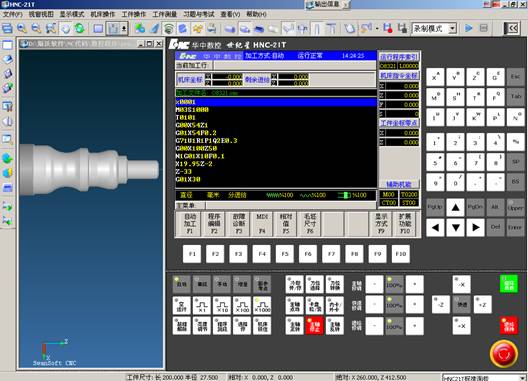The image size is (528, 381).
Task: Expand the small arrow beside toolbar view button
Action: pyautogui.click(x=124, y=29)
